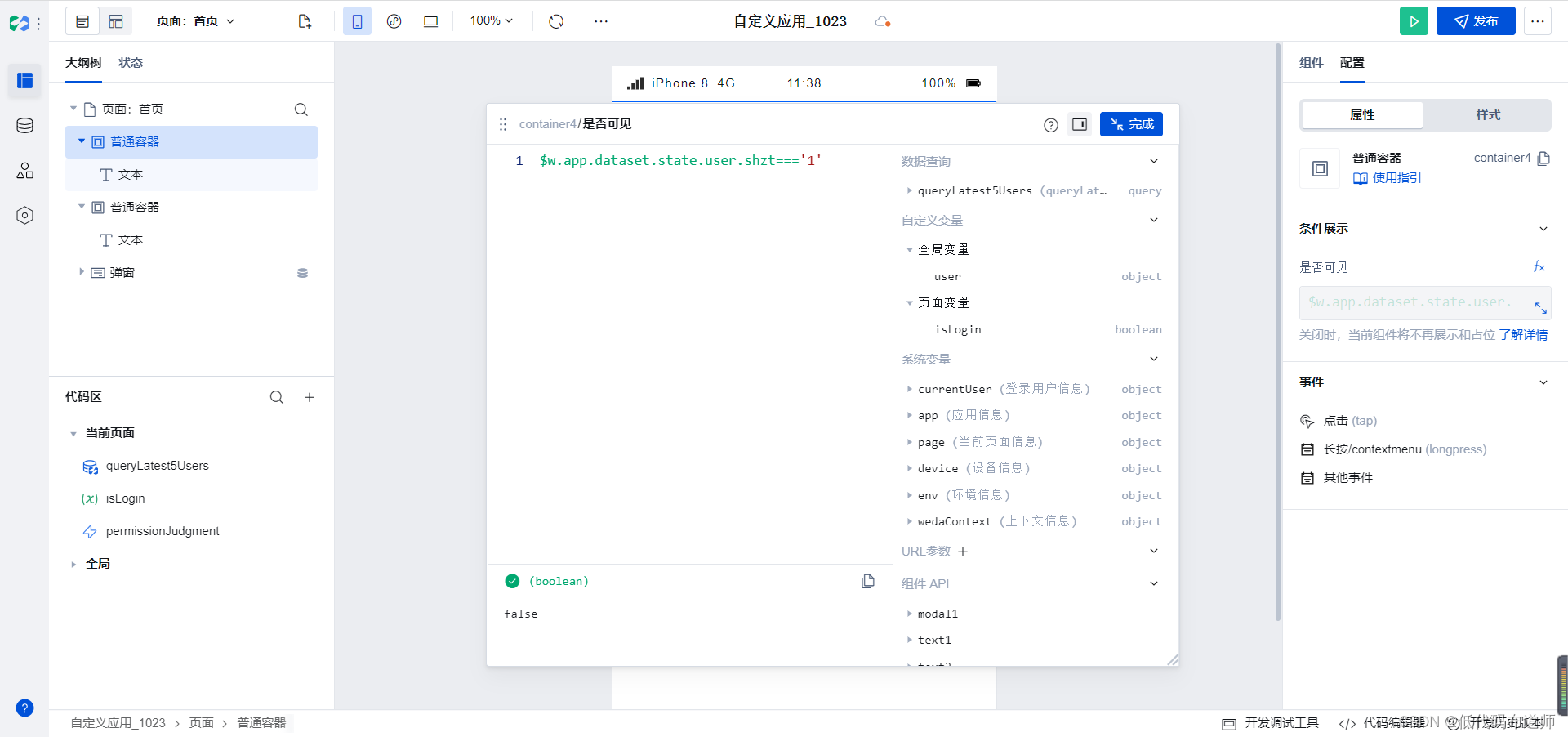The image size is (1568, 737).
Task: Select the mobile phone preview mode
Action: [357, 21]
